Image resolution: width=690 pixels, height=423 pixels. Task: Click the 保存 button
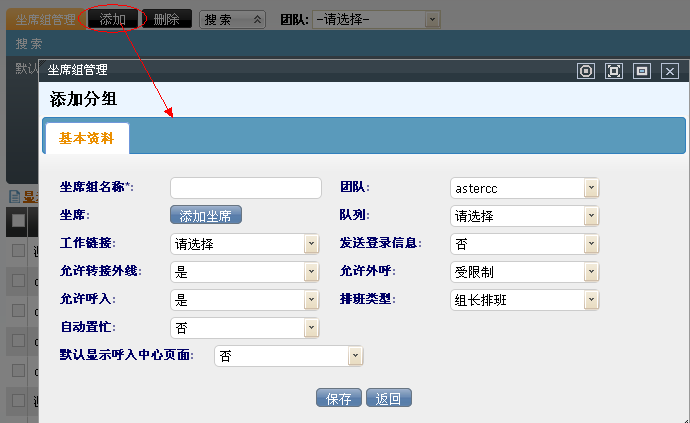(339, 398)
